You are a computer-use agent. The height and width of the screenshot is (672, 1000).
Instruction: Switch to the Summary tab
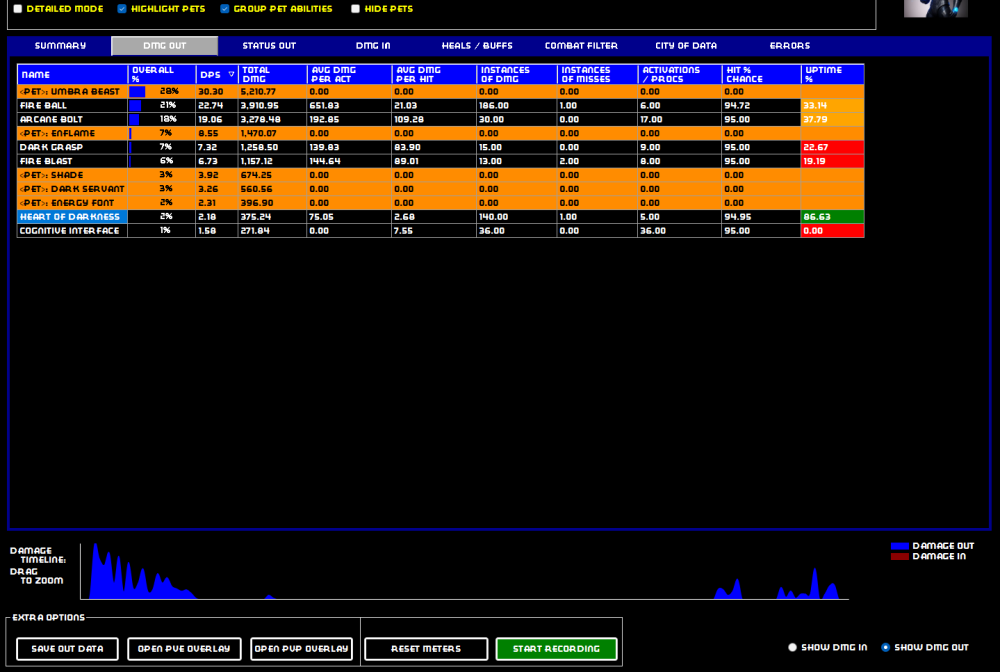[60, 46]
